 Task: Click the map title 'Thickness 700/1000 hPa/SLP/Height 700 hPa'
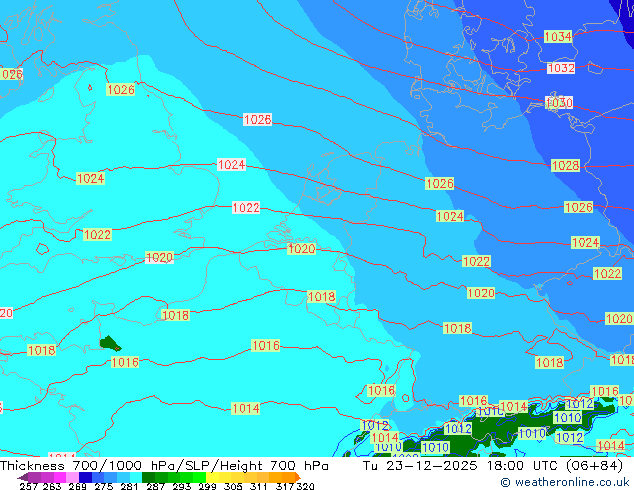(164, 465)
